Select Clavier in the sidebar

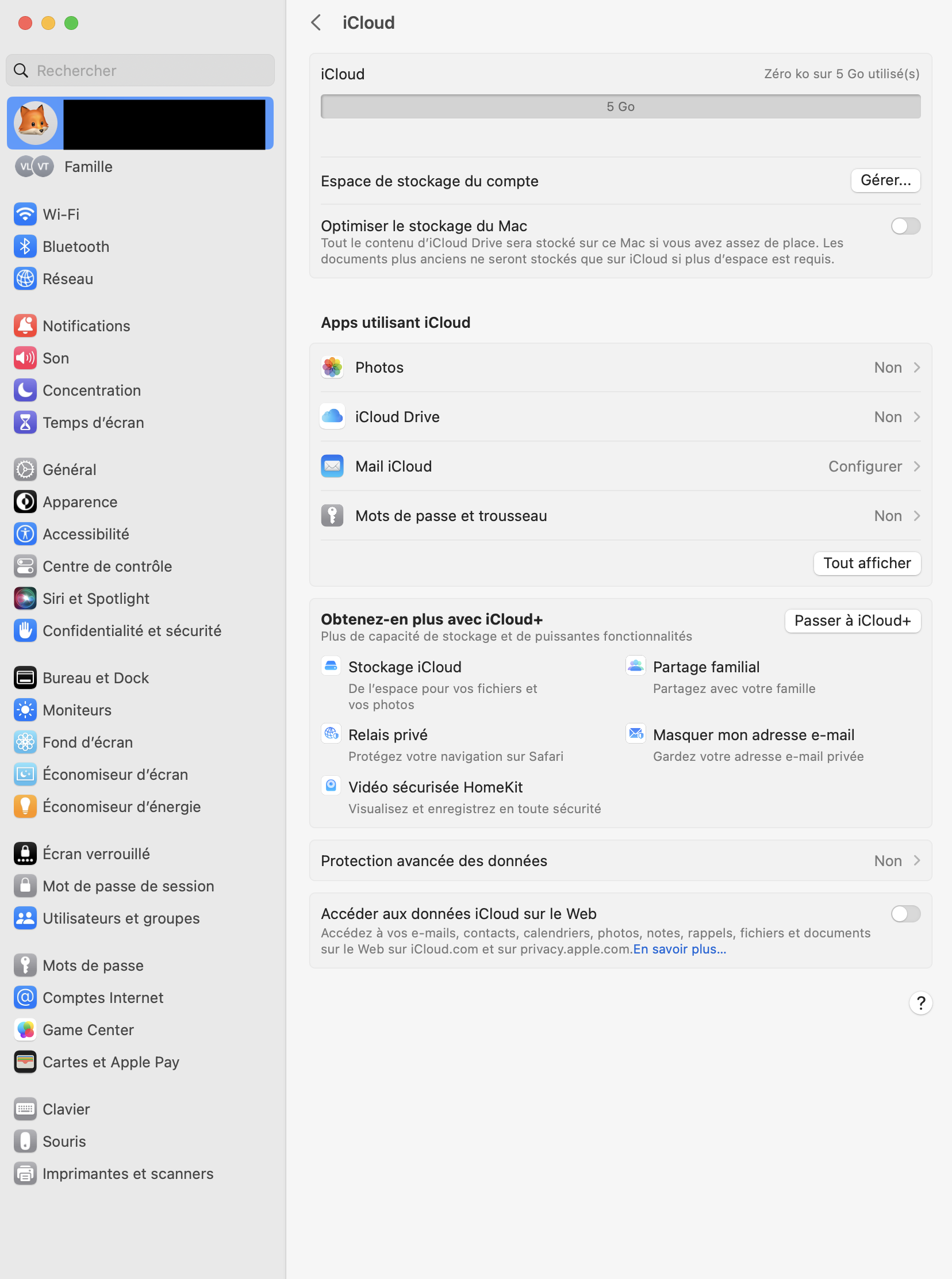click(140, 1110)
